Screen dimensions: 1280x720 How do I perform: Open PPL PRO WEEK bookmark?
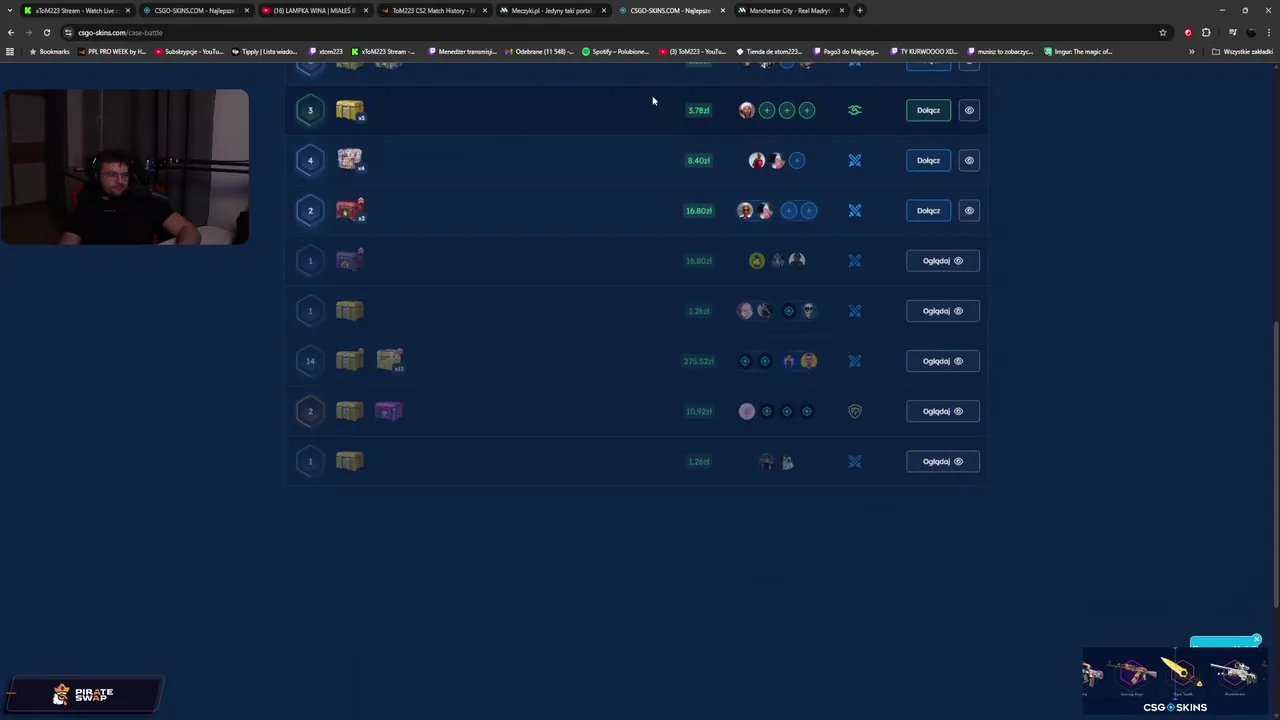pyautogui.click(x=111, y=51)
